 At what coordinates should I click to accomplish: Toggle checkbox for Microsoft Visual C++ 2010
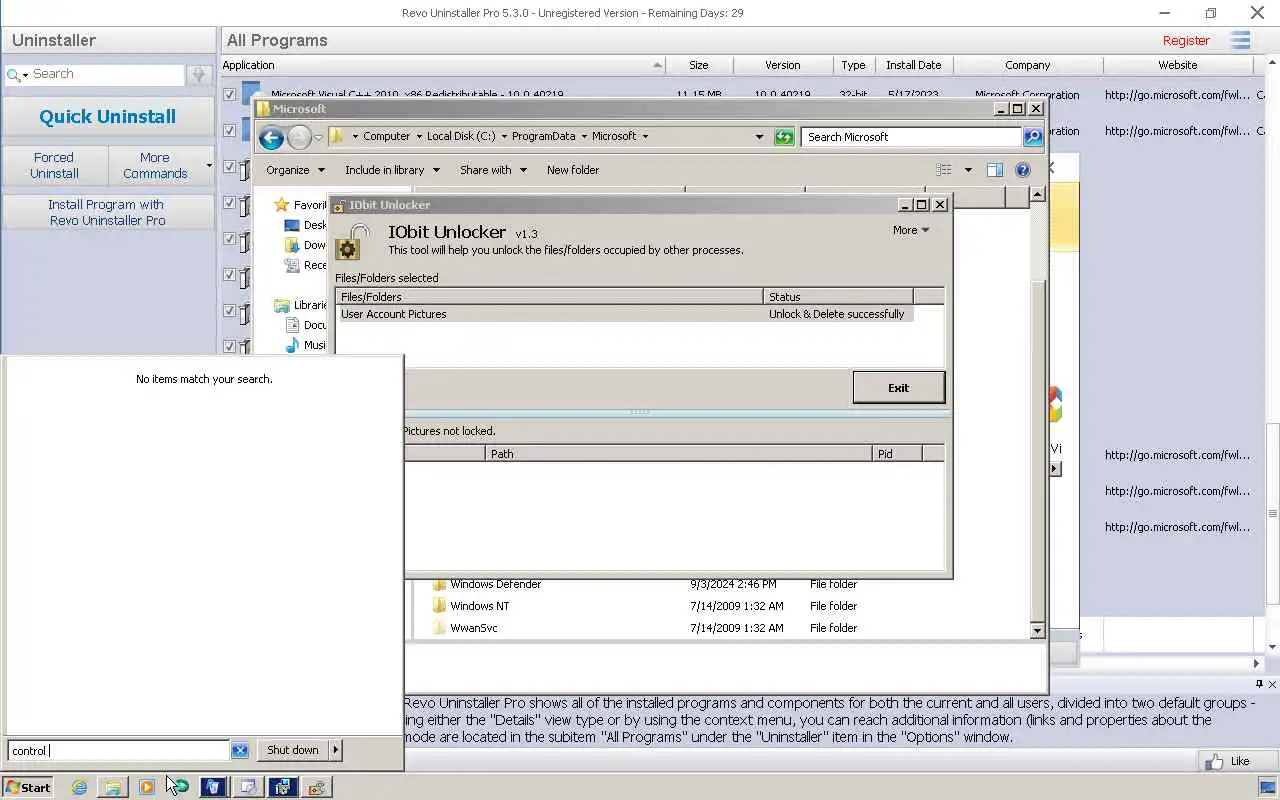point(230,95)
